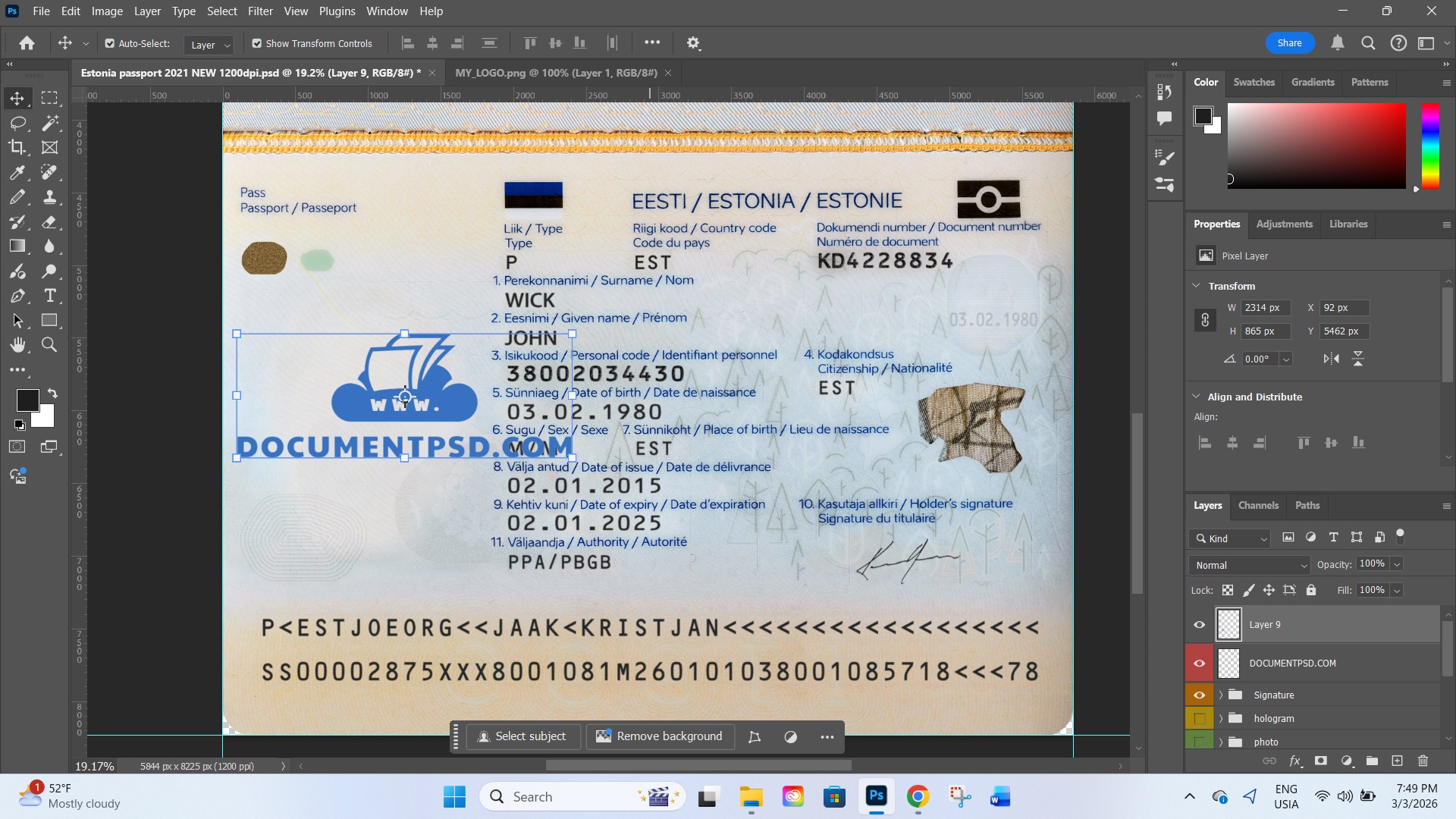Open the Filter menu
This screenshot has height=819, width=1456.
[259, 11]
